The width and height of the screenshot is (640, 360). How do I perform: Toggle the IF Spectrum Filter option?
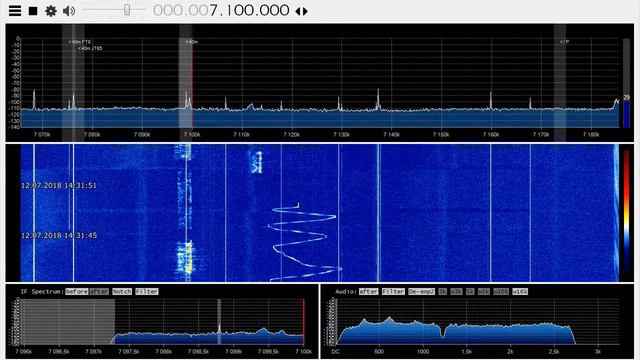pyautogui.click(x=147, y=291)
